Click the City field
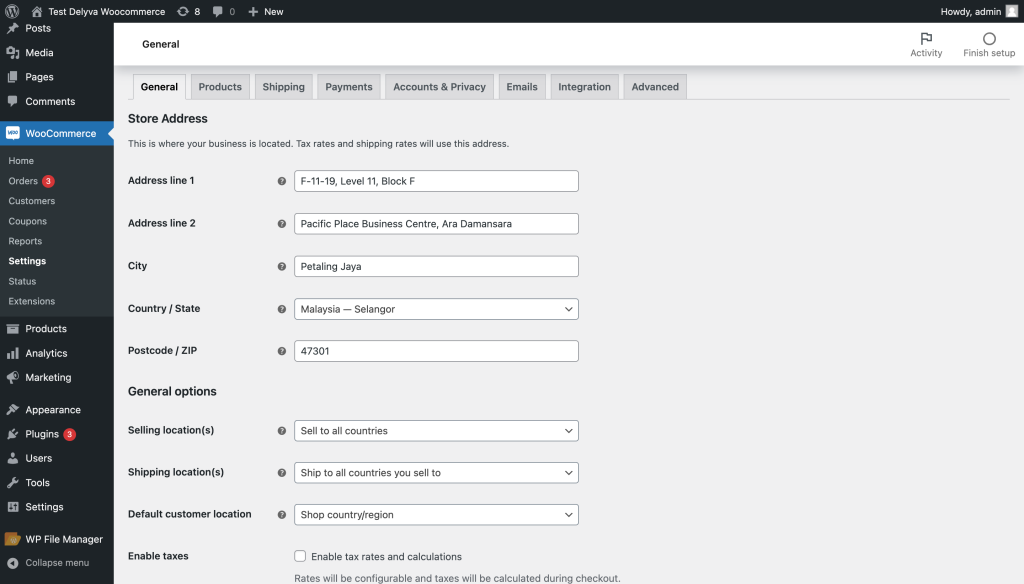 tap(436, 267)
